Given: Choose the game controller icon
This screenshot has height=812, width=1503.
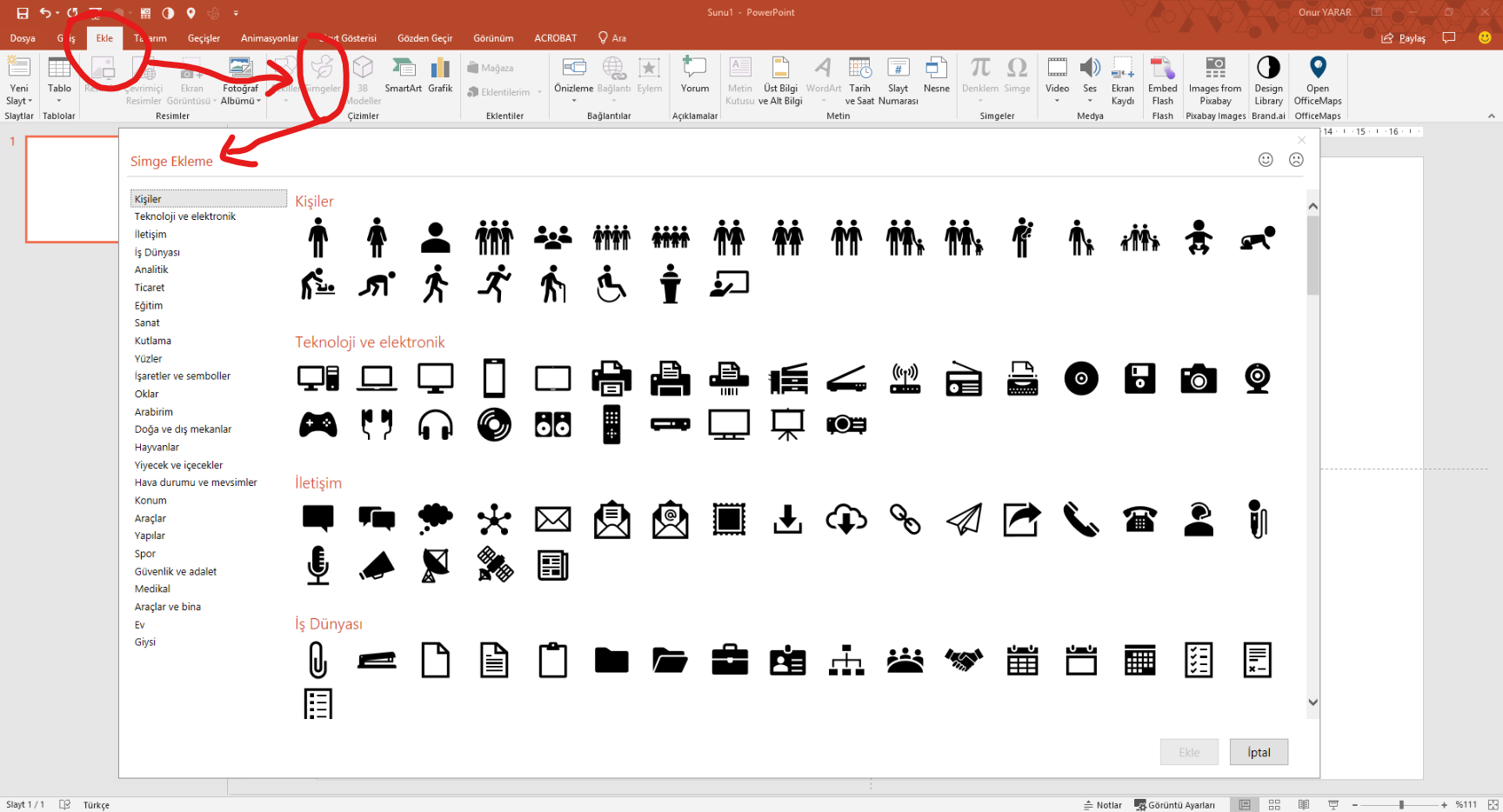Looking at the screenshot, I should click(318, 424).
